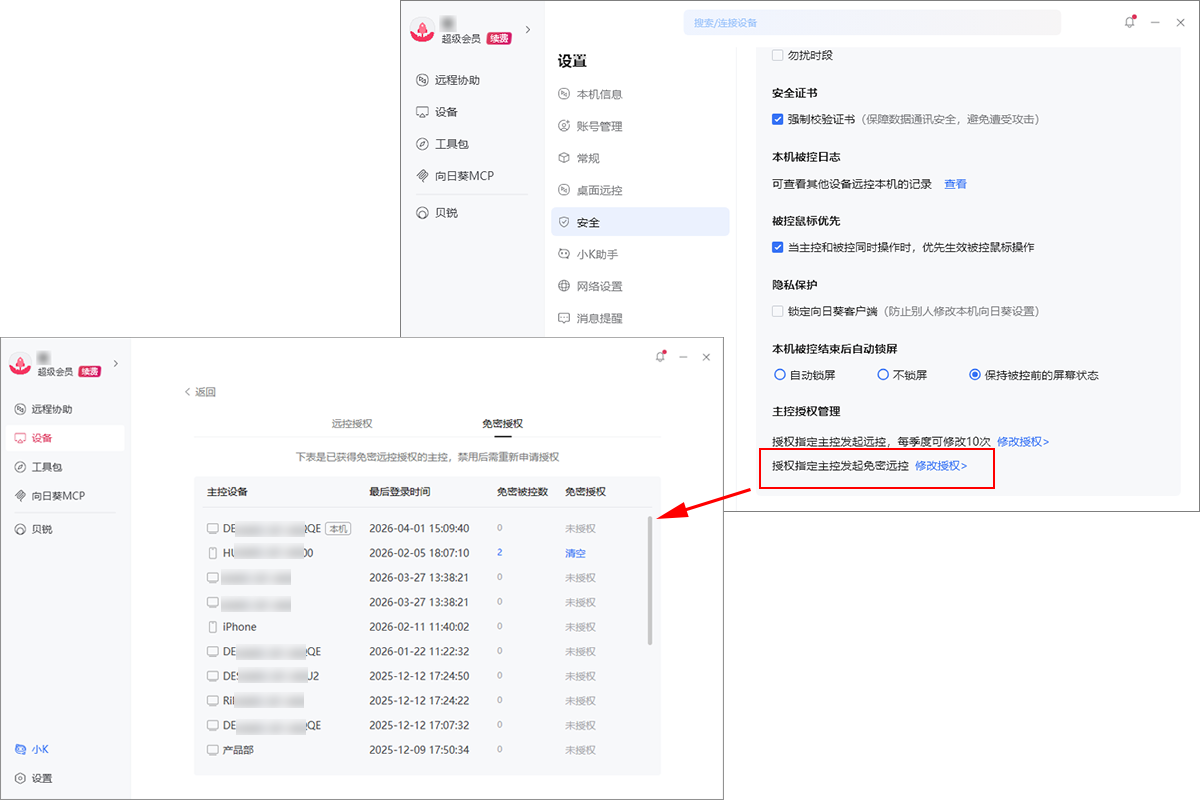Click the notification bell icon

[1129, 21]
